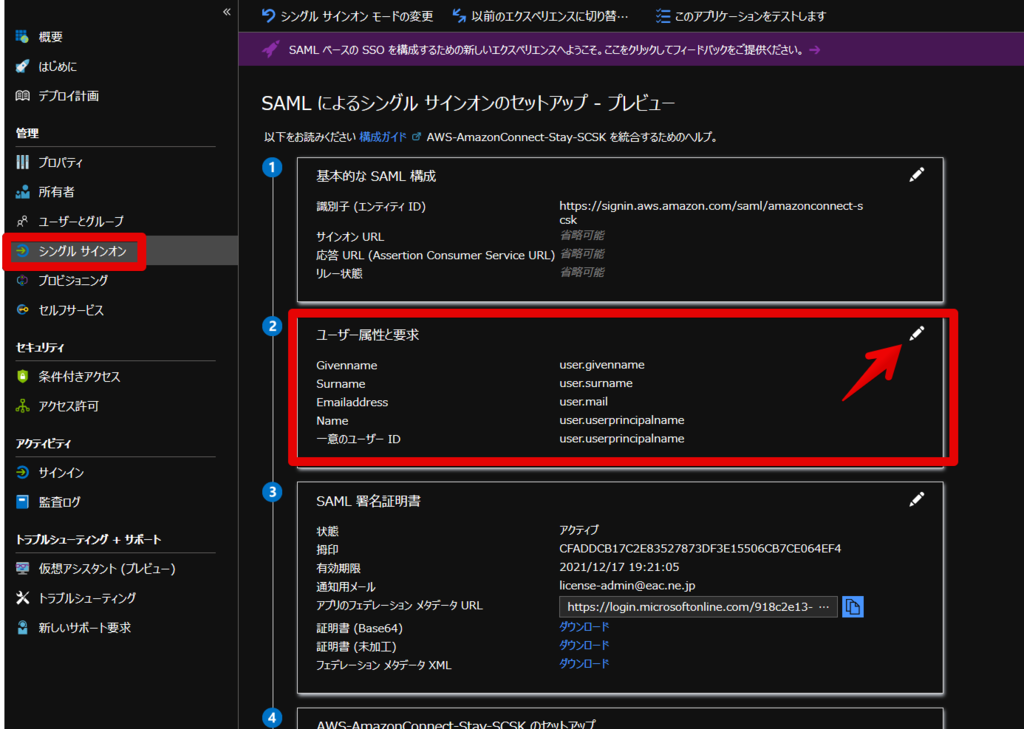Edit 基本的な SAML 構成 with pencil icon

(x=917, y=174)
